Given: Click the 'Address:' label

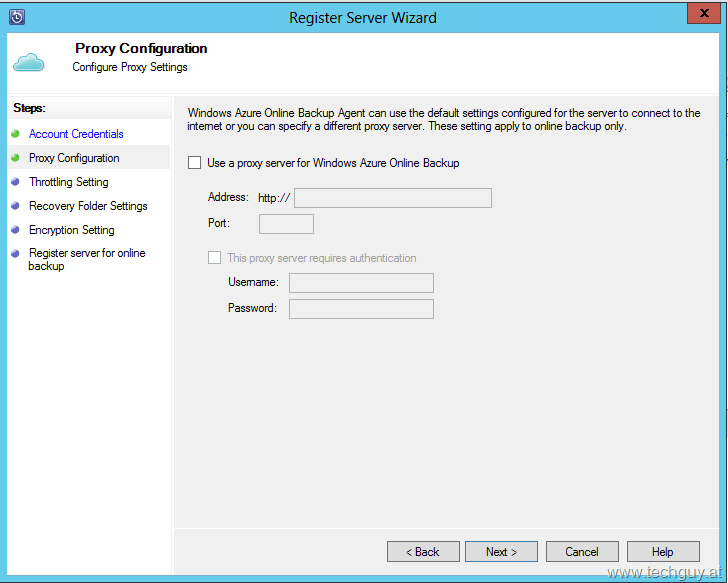Looking at the screenshot, I should [228, 197].
